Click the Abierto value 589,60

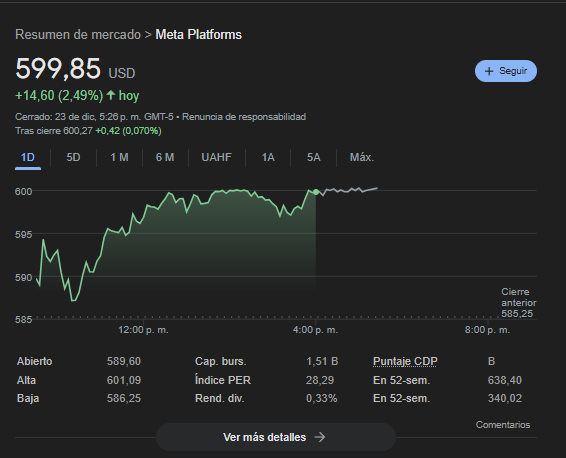(x=124, y=361)
